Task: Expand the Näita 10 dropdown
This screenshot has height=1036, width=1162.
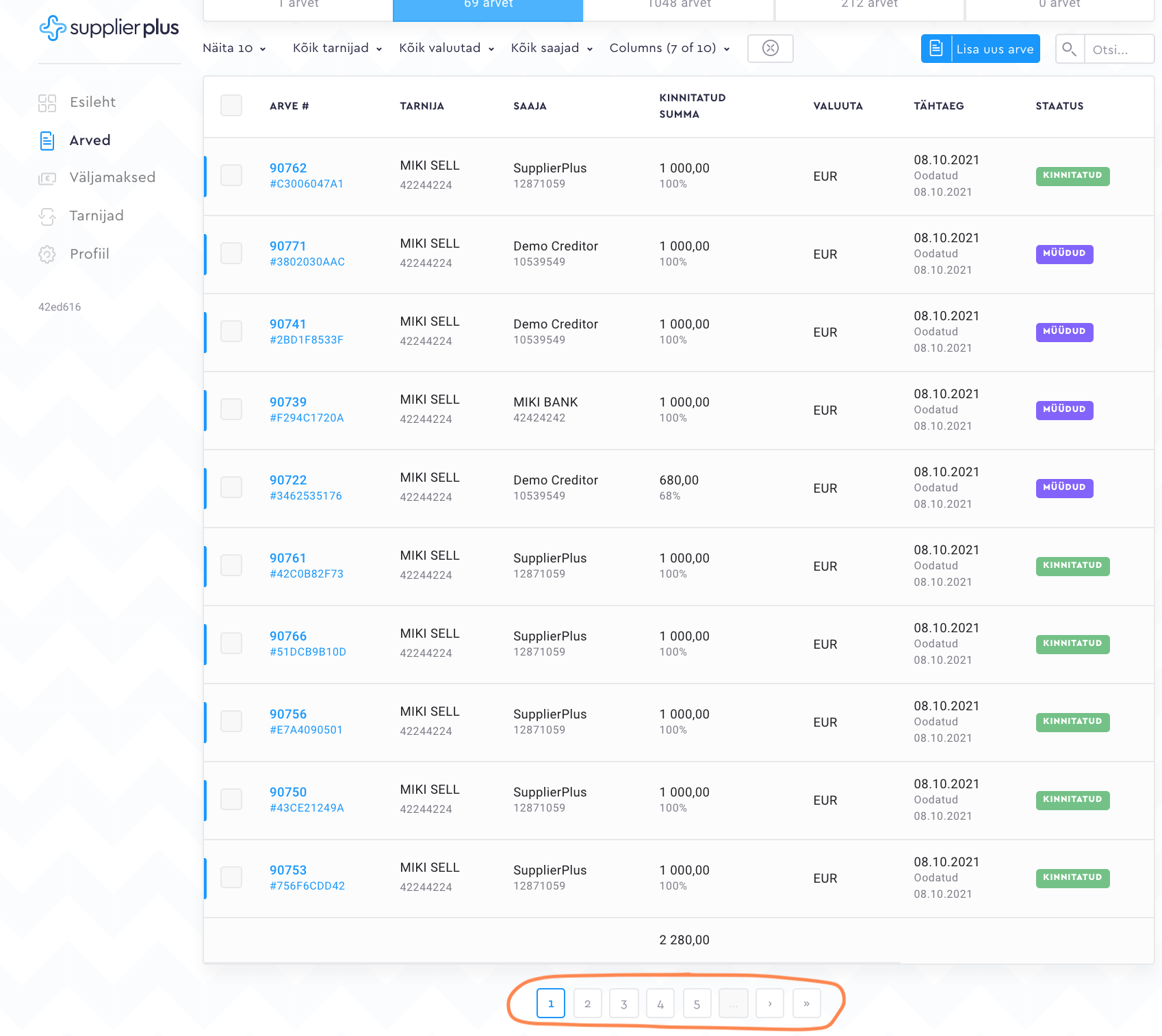Action: pyautogui.click(x=234, y=49)
